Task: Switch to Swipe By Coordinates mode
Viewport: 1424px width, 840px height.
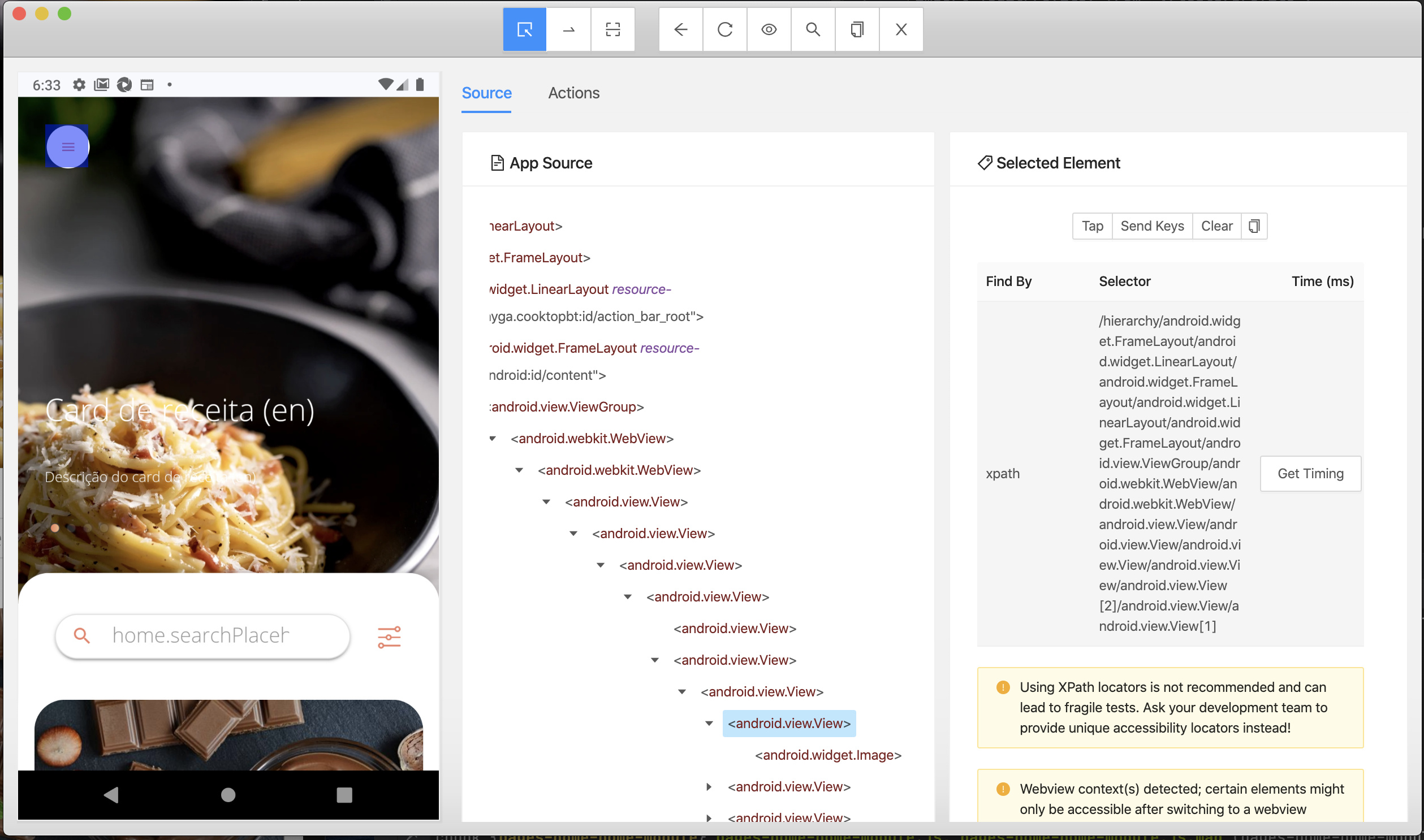Action: click(568, 29)
